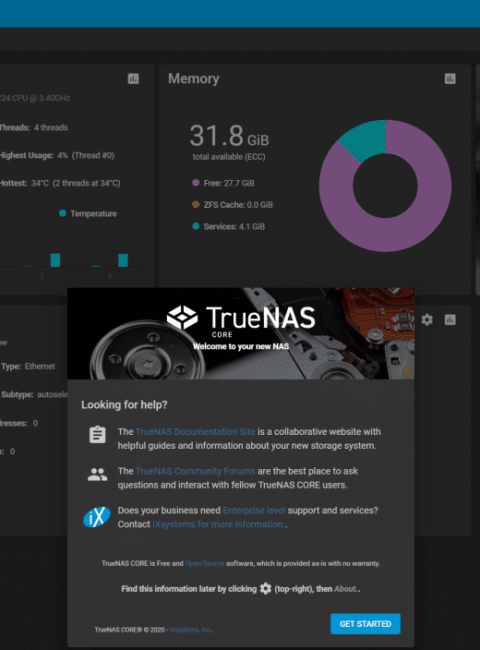The height and width of the screenshot is (650, 480).
Task: Click 'total available (ECC)' text
Action: 229,157
